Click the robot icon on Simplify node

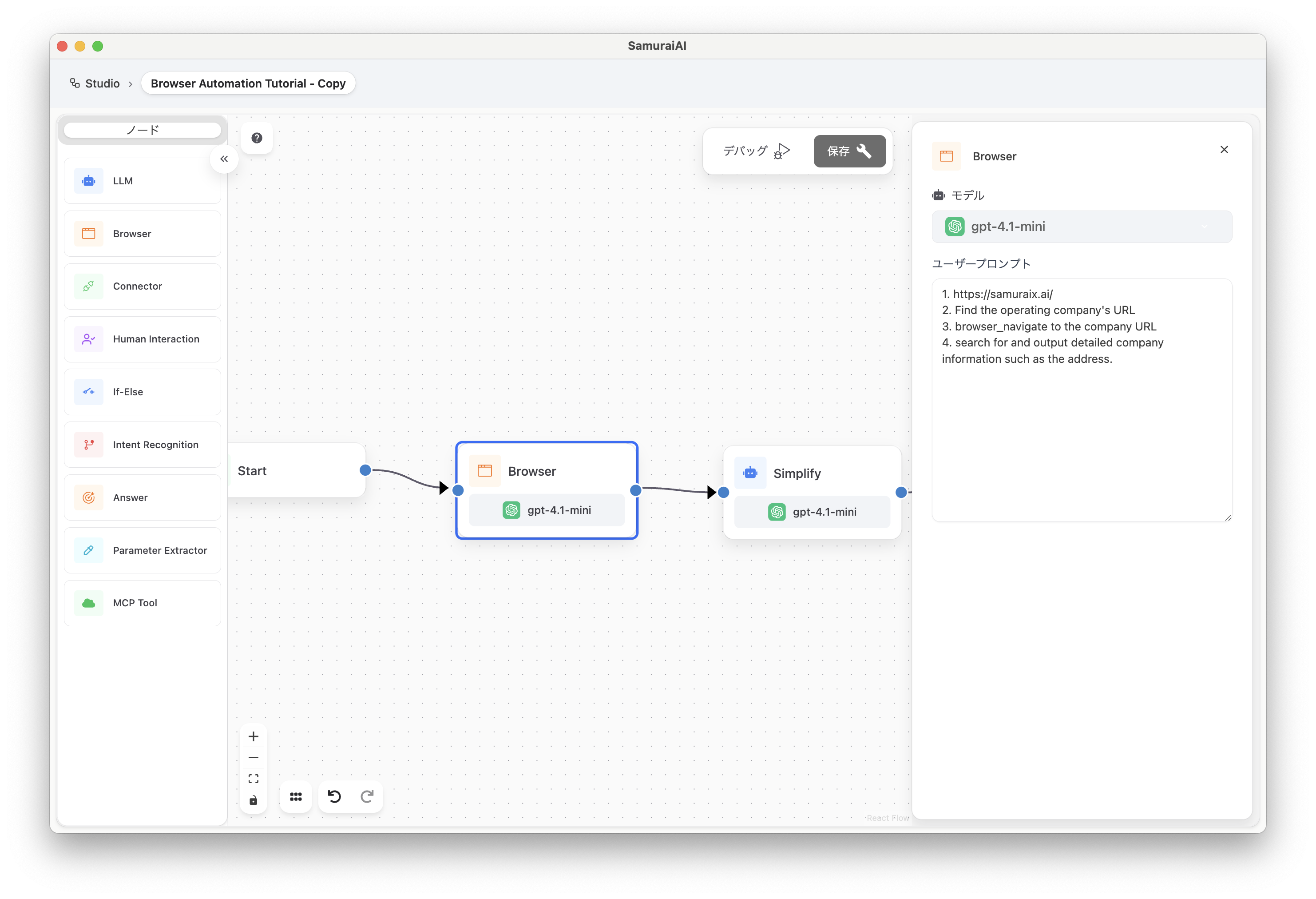[x=750, y=473]
